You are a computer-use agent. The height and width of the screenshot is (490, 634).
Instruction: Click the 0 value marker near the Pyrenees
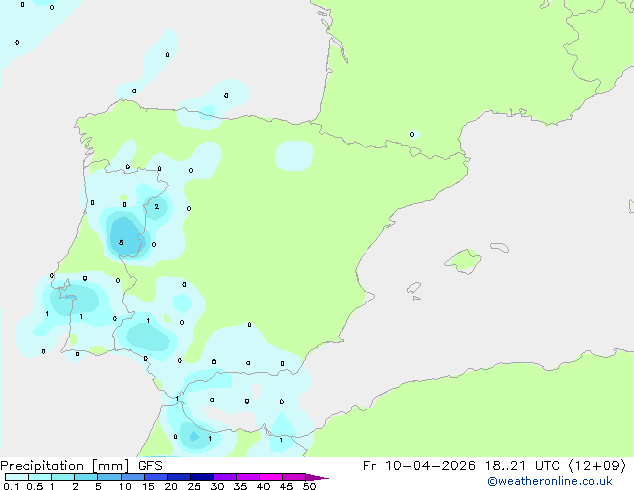pos(412,134)
